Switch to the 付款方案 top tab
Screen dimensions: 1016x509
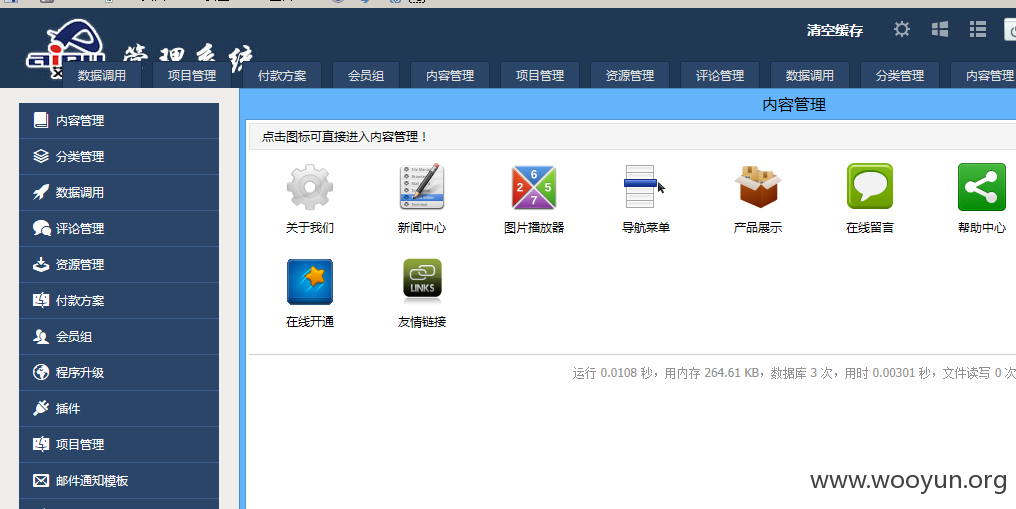click(x=282, y=75)
